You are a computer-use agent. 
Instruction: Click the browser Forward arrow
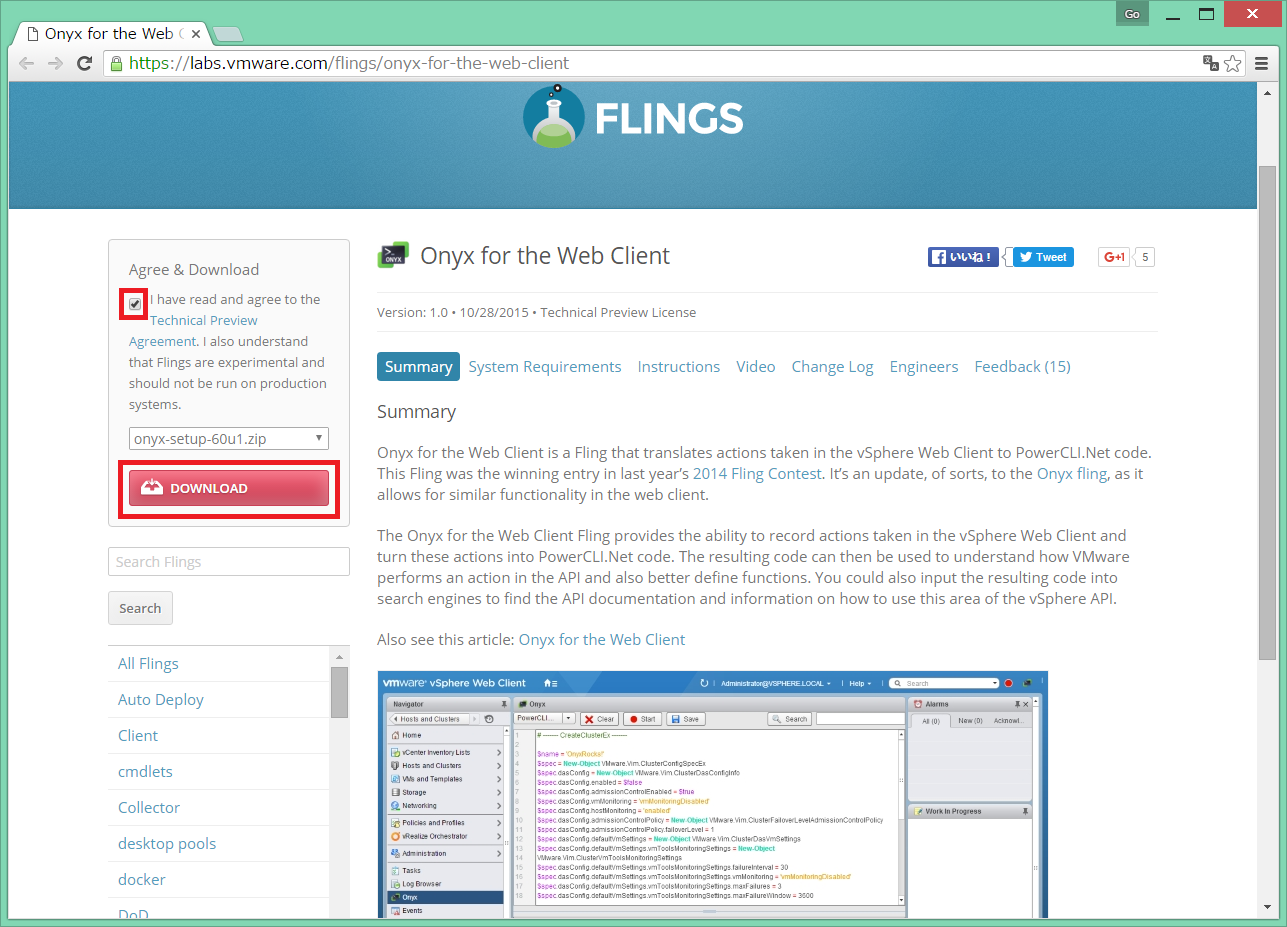pyautogui.click(x=55, y=63)
